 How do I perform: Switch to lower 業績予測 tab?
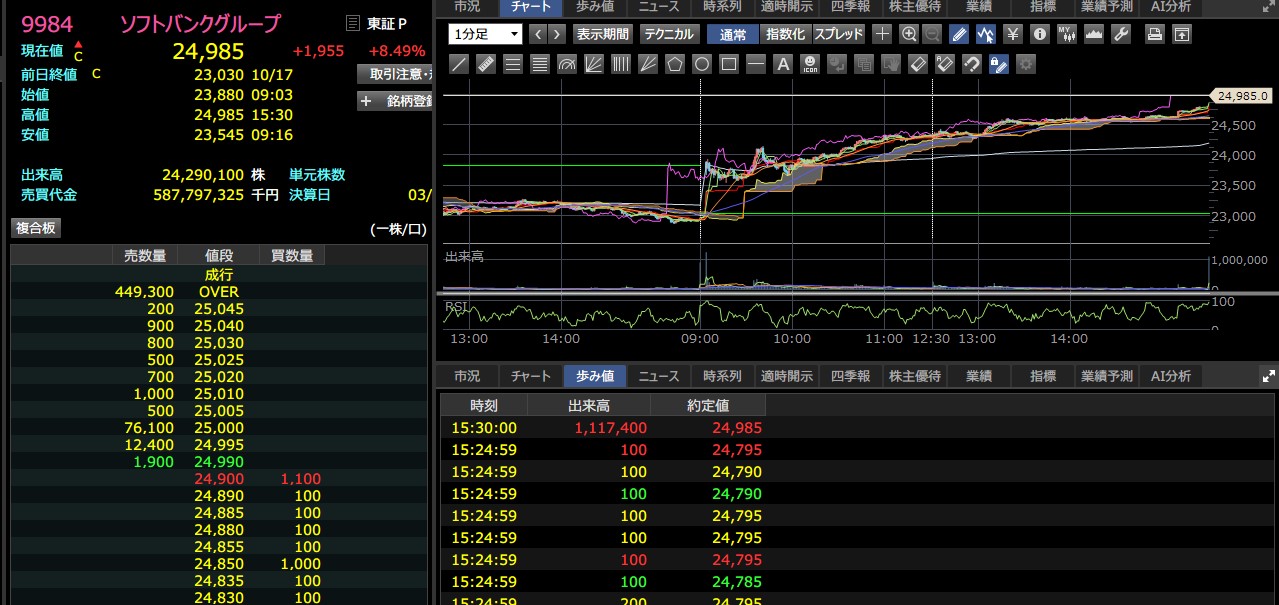click(x=1107, y=376)
